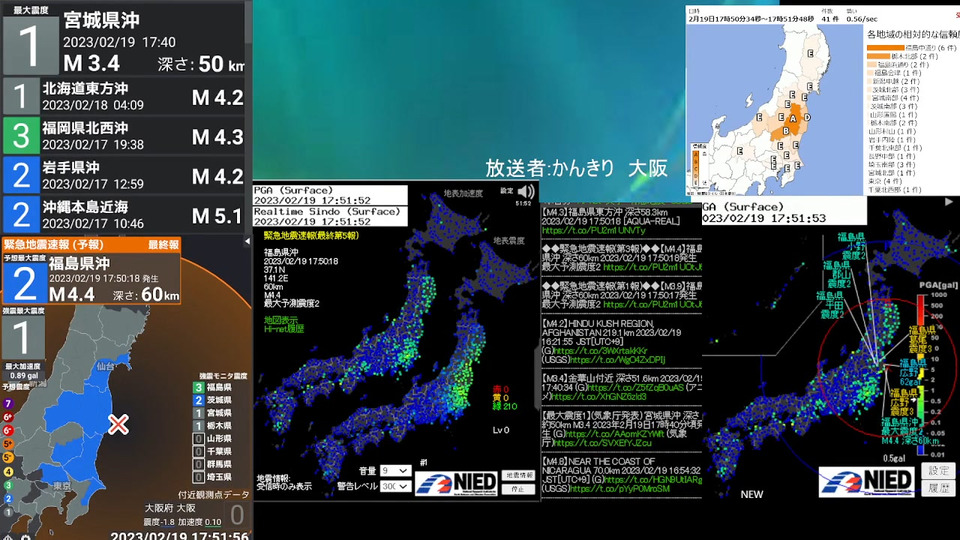Click the play arrow atop right PGA map
Screen dimensions: 960x540
point(948,201)
